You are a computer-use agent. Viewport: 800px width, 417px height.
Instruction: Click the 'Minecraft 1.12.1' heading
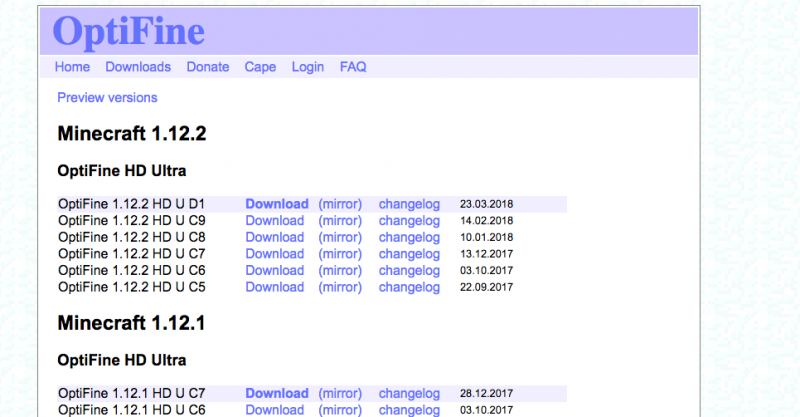131,323
